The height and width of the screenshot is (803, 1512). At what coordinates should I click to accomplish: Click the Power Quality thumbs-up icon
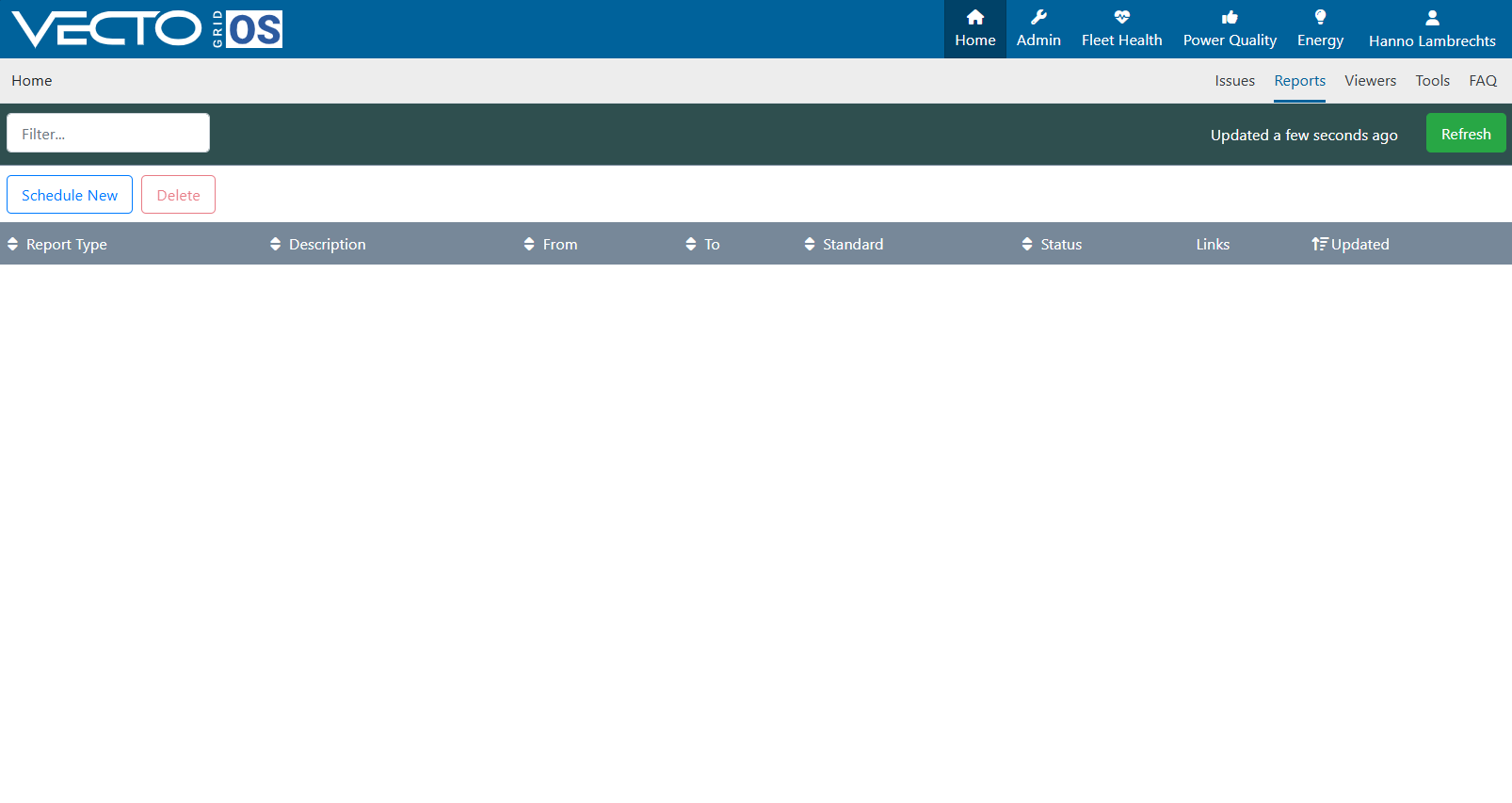click(1230, 17)
